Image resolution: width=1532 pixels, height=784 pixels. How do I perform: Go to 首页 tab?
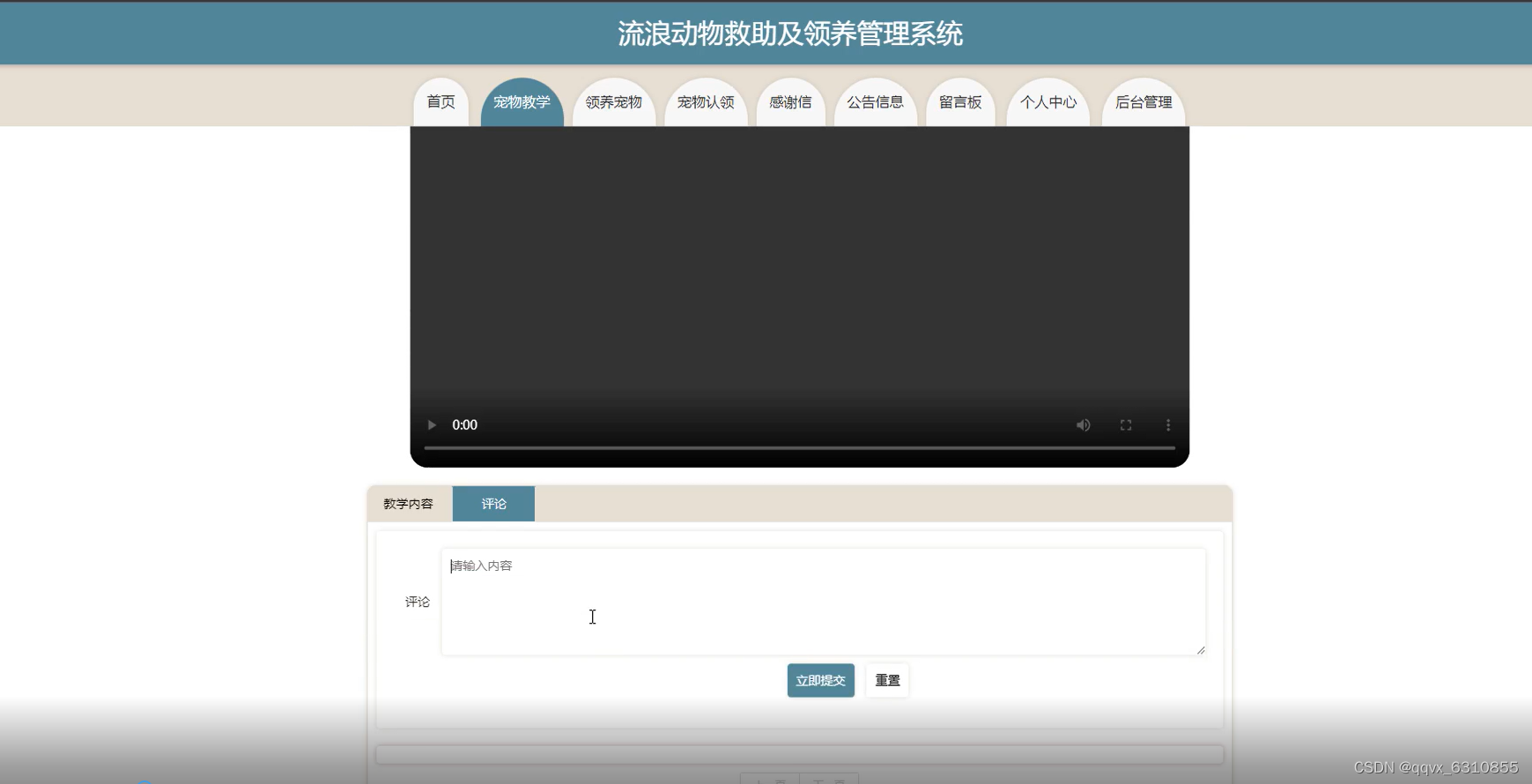click(440, 102)
